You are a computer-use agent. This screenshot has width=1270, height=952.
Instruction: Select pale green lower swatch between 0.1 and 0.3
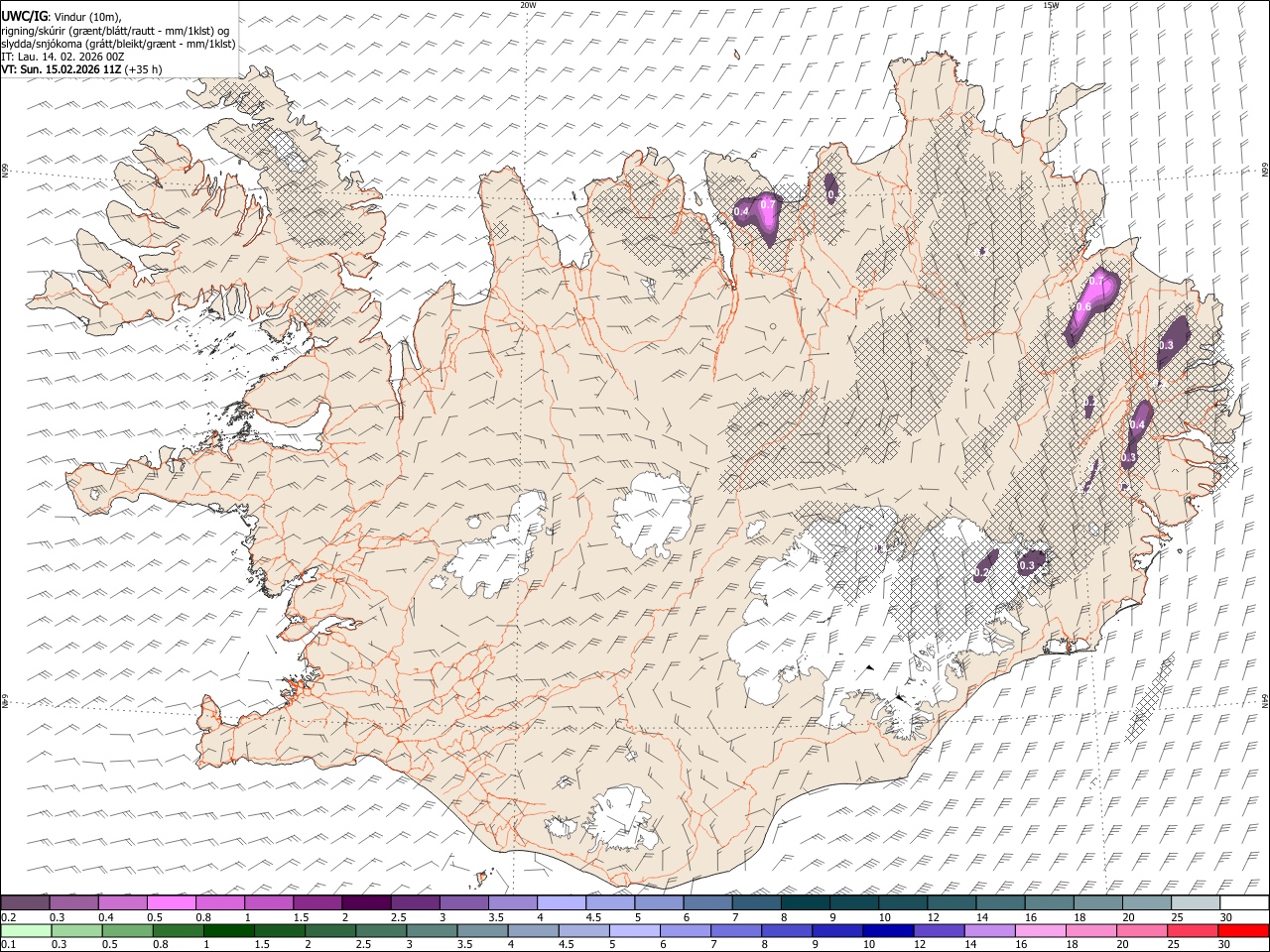click(26, 930)
